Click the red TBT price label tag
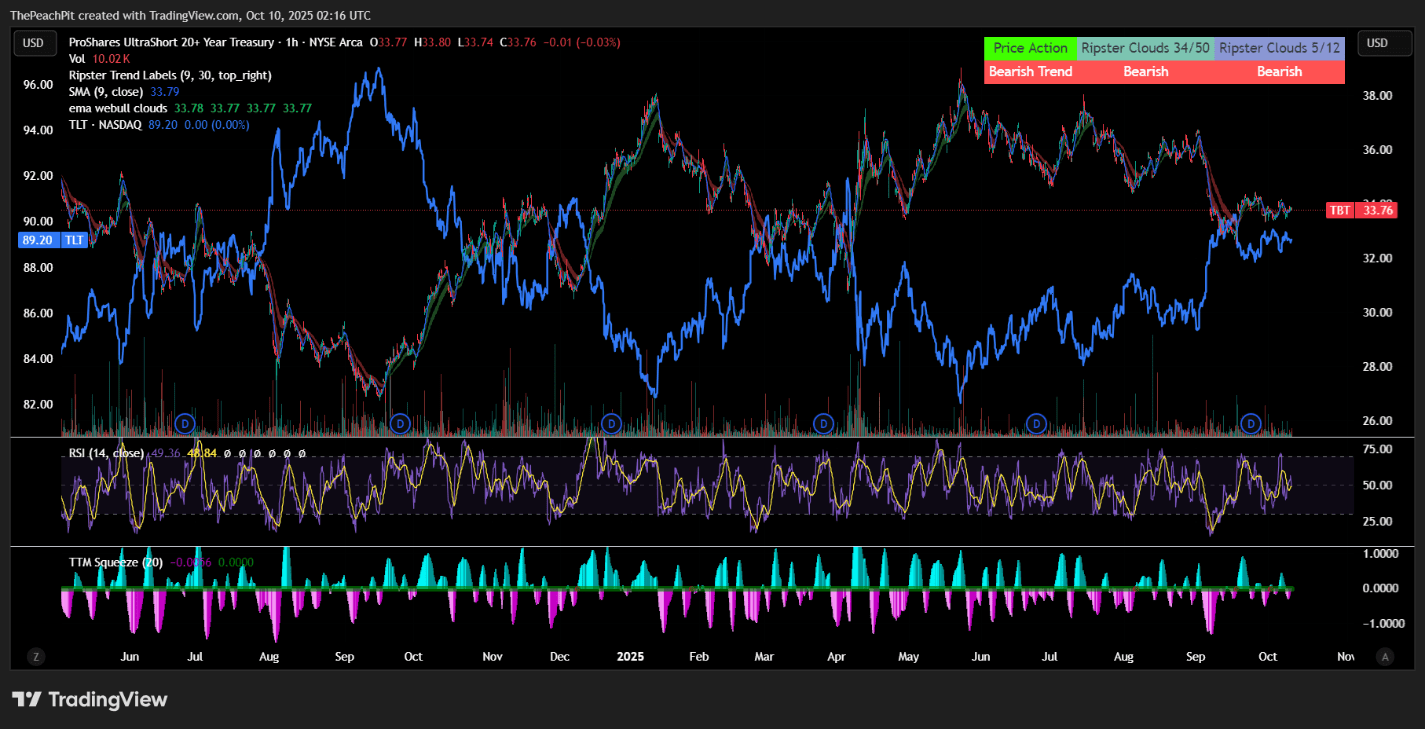 point(1339,210)
